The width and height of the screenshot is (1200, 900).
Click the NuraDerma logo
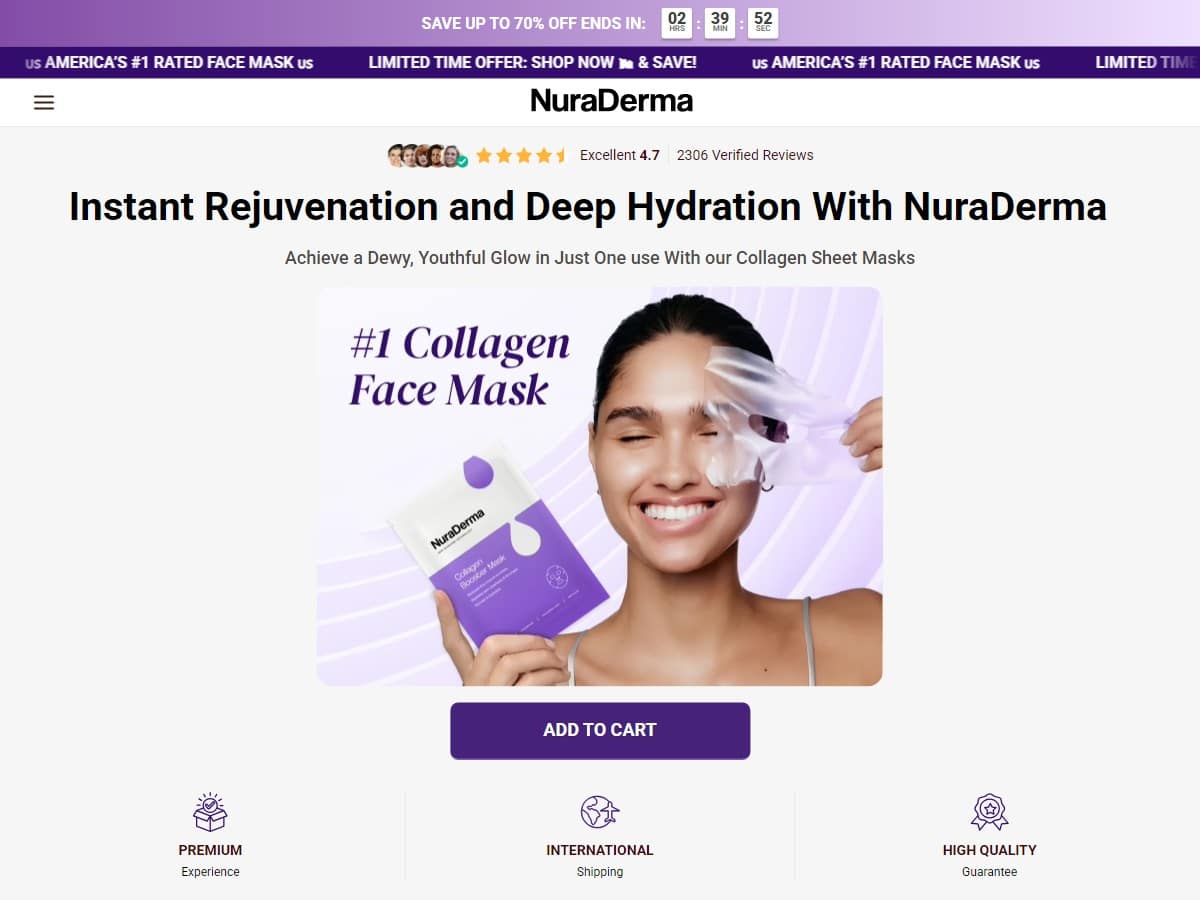(611, 101)
